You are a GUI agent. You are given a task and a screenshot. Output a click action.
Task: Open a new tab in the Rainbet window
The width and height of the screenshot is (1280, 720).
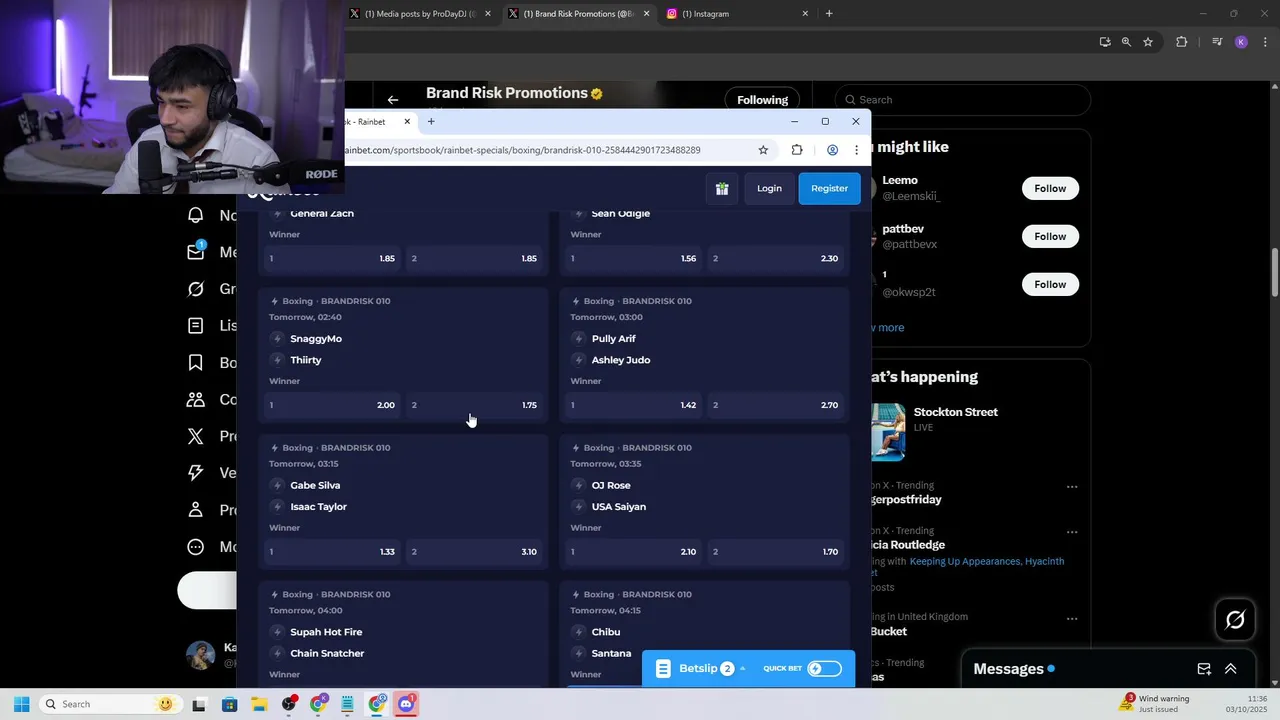coord(431,122)
